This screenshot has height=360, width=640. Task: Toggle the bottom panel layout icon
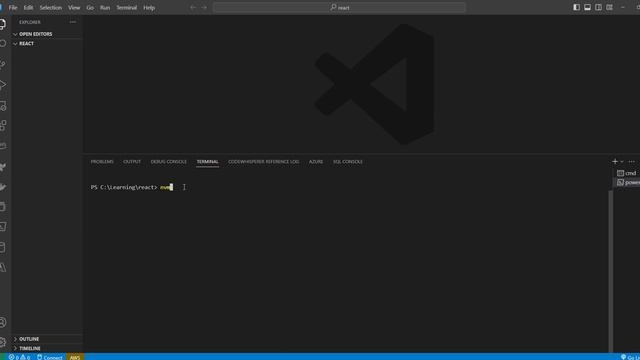click(x=587, y=7)
